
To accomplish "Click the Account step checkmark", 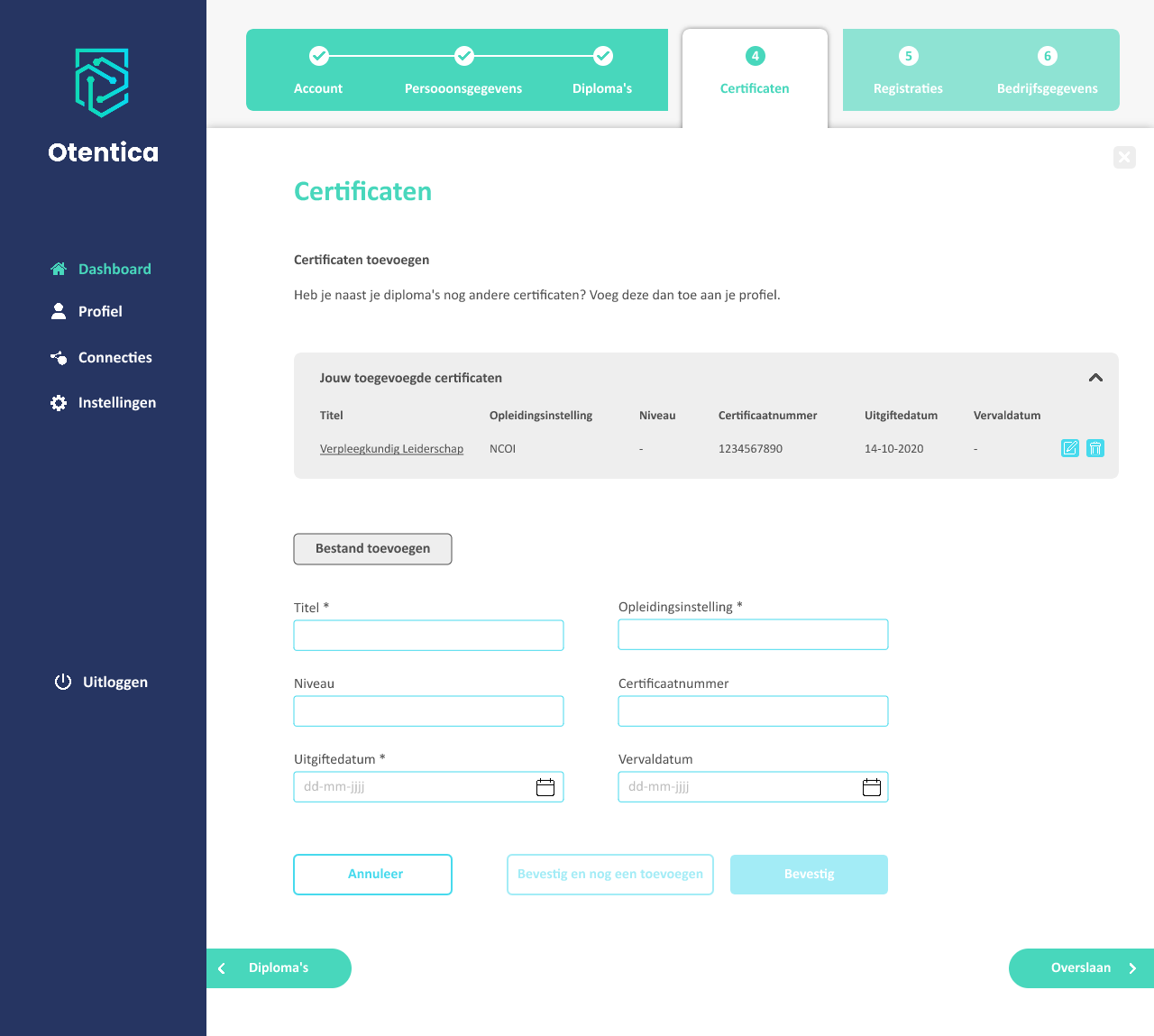I will [x=318, y=56].
